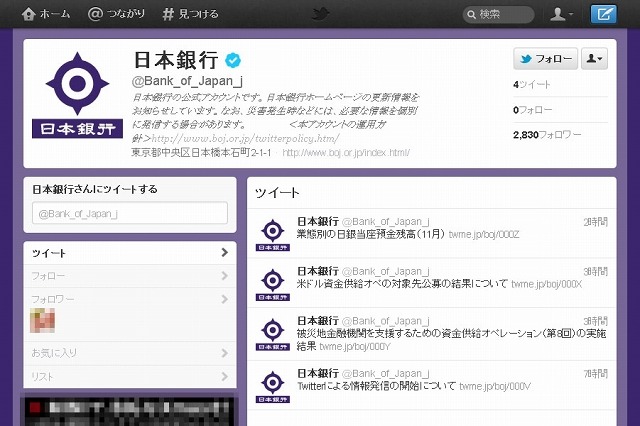Click the chevron on the sidebar フォロー row

pyautogui.click(x=224, y=276)
